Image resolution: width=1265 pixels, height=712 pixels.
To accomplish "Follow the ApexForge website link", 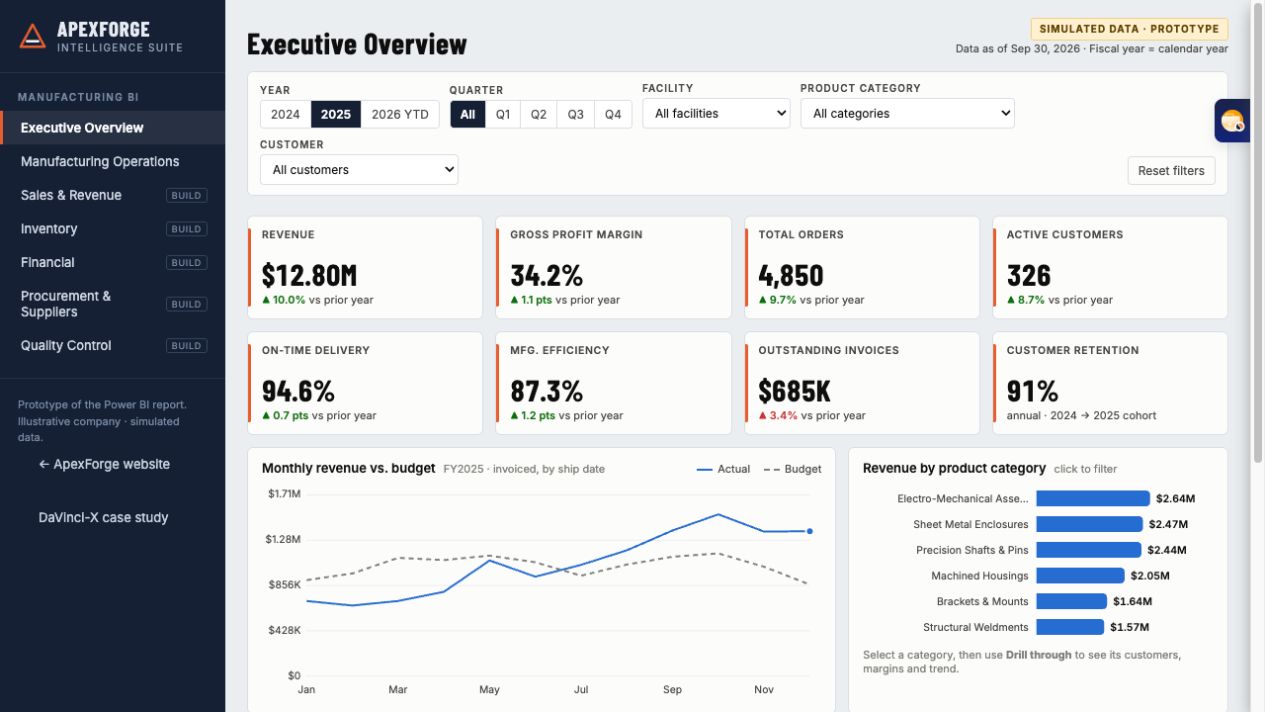I will pyautogui.click(x=104, y=464).
